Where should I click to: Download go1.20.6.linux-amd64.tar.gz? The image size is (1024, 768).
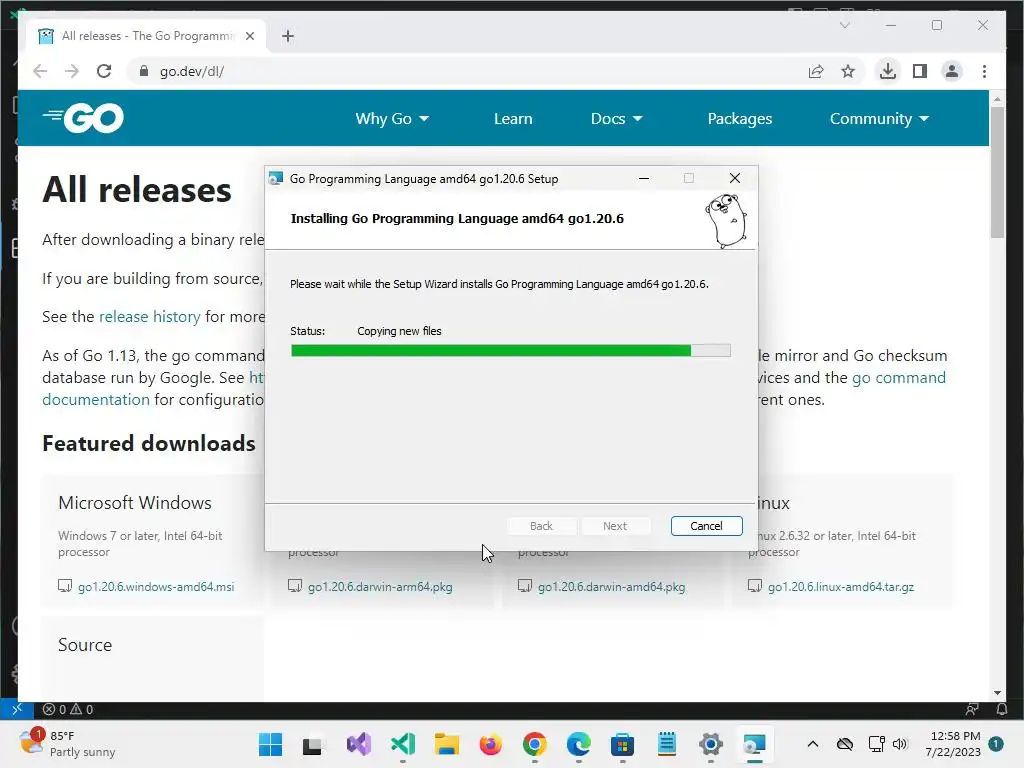(841, 586)
